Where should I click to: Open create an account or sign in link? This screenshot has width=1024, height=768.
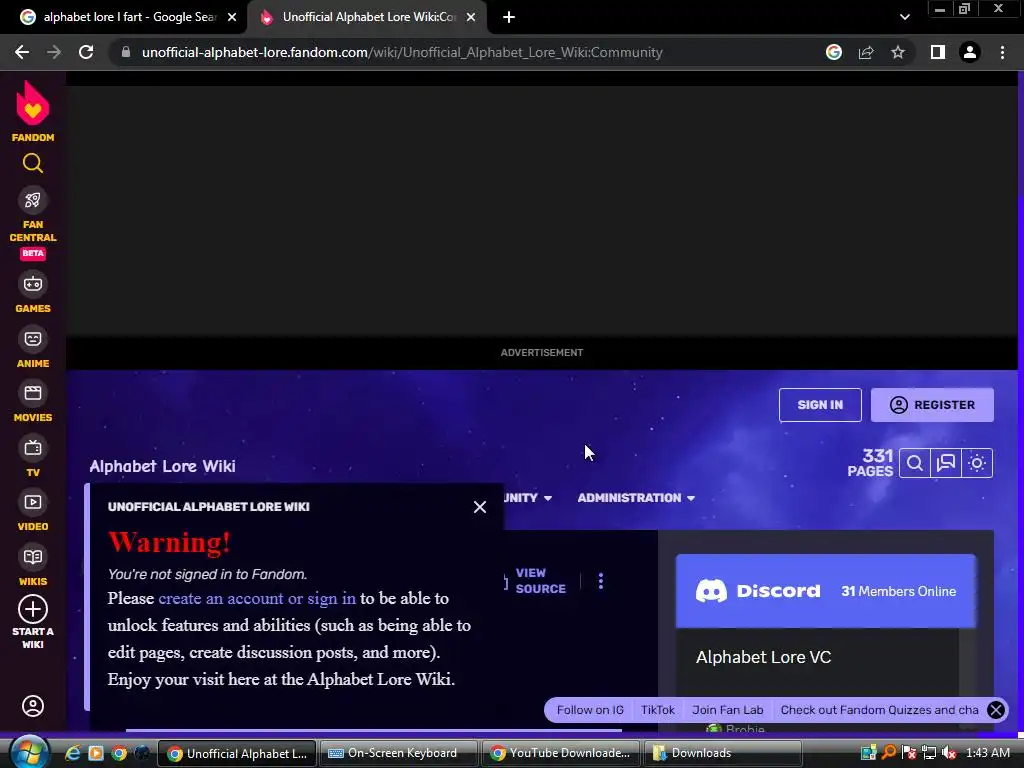click(x=257, y=598)
